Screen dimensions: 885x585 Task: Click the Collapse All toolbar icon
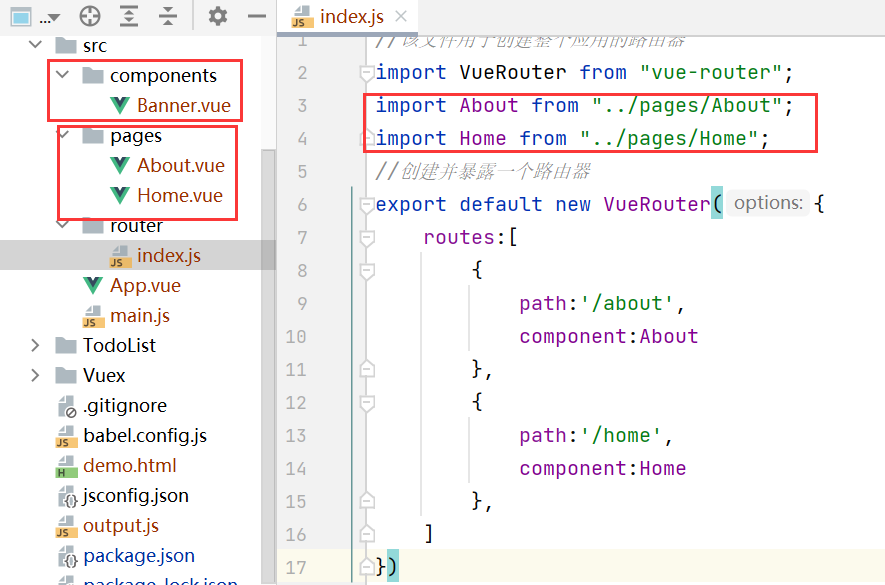[168, 16]
